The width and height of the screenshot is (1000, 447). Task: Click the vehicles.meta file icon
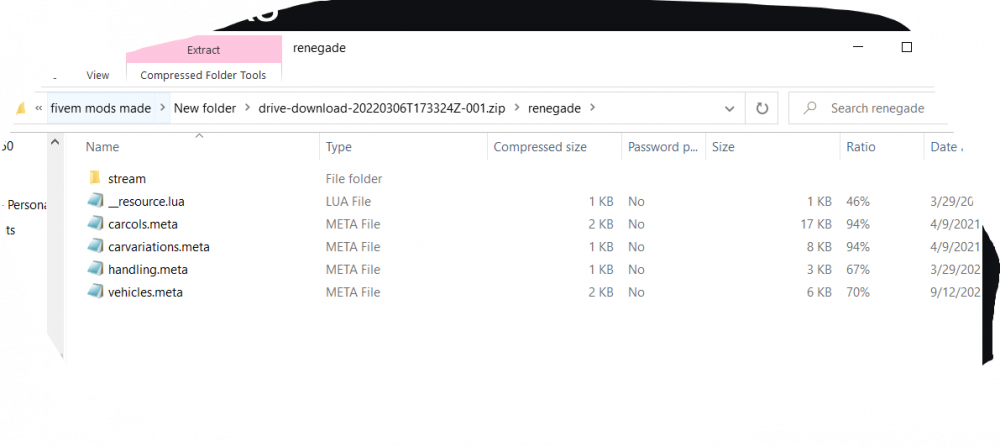(95, 292)
